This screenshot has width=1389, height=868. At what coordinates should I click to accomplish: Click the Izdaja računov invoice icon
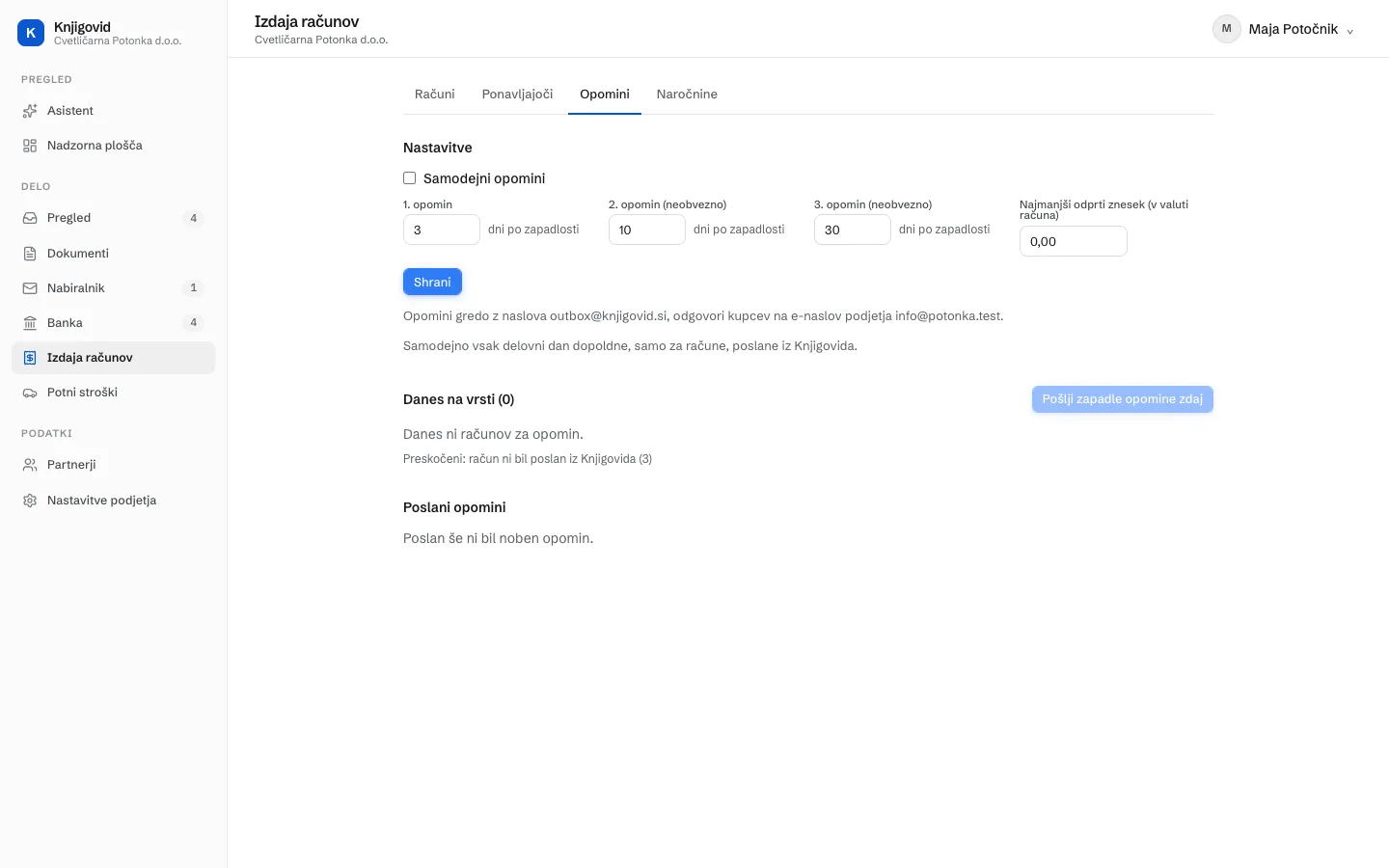tap(30, 358)
